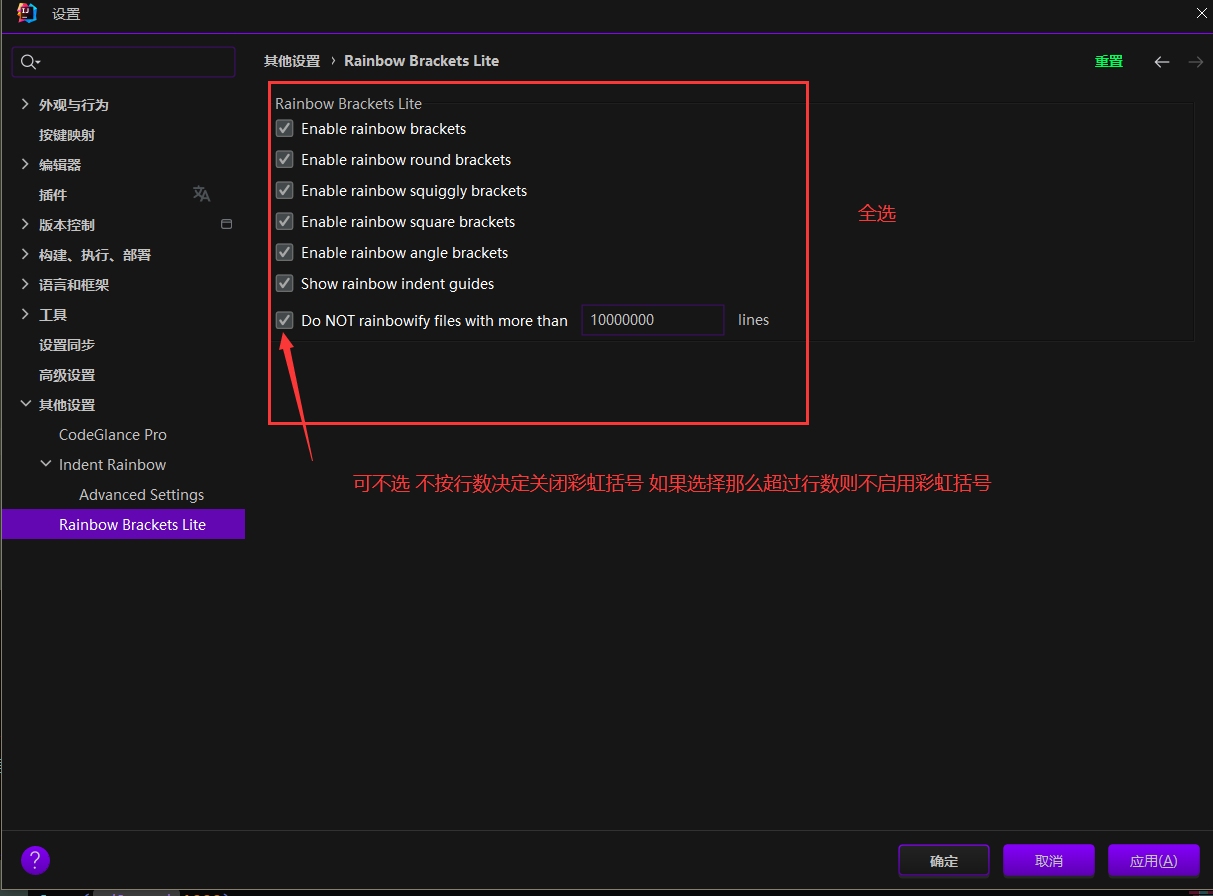The height and width of the screenshot is (896, 1213).
Task: Toggle Enable rainbow squiggly brackets checkbox
Action: [284, 190]
